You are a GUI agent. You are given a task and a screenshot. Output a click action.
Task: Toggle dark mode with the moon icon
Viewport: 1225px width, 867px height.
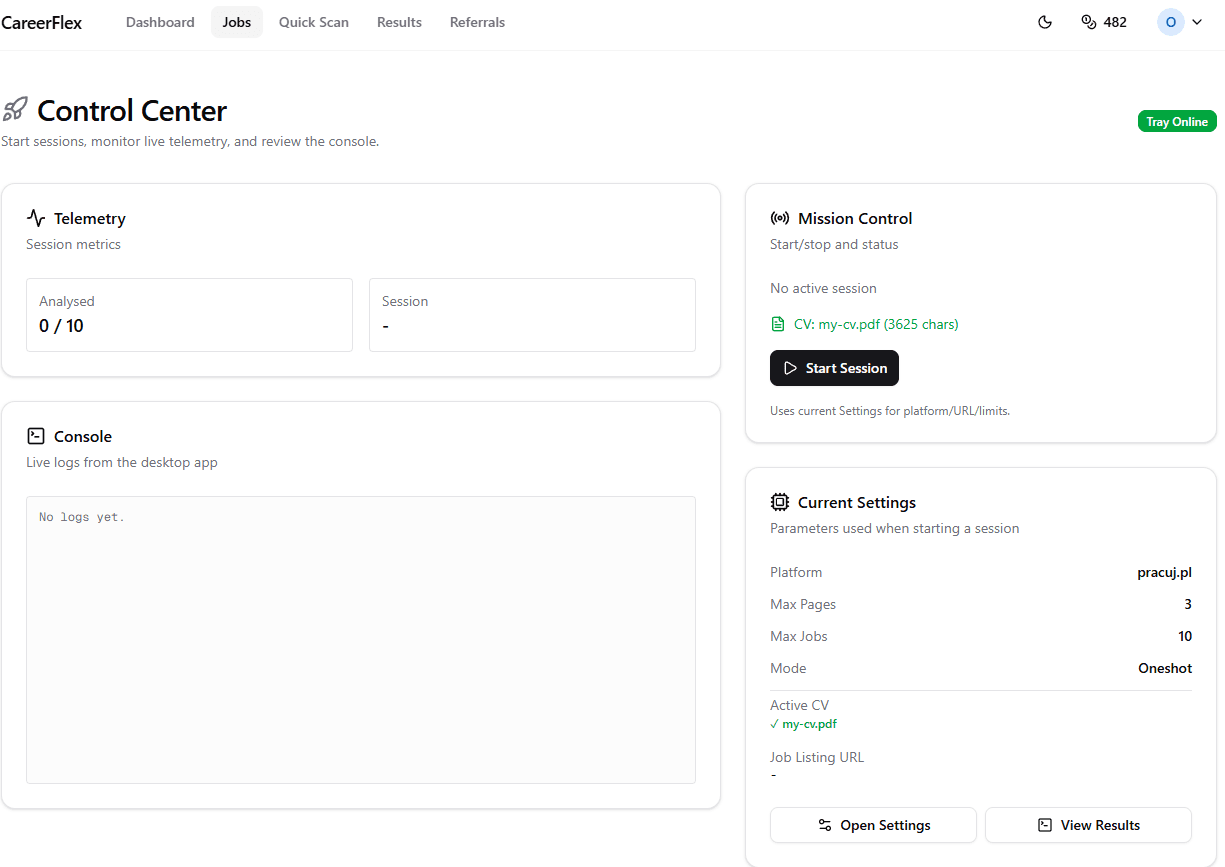(x=1044, y=21)
